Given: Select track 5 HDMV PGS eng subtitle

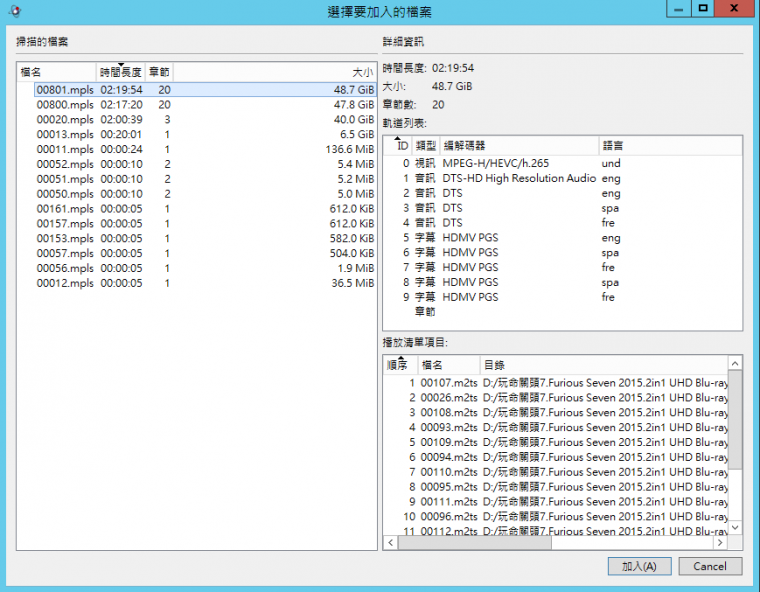Looking at the screenshot, I should 563,238.
